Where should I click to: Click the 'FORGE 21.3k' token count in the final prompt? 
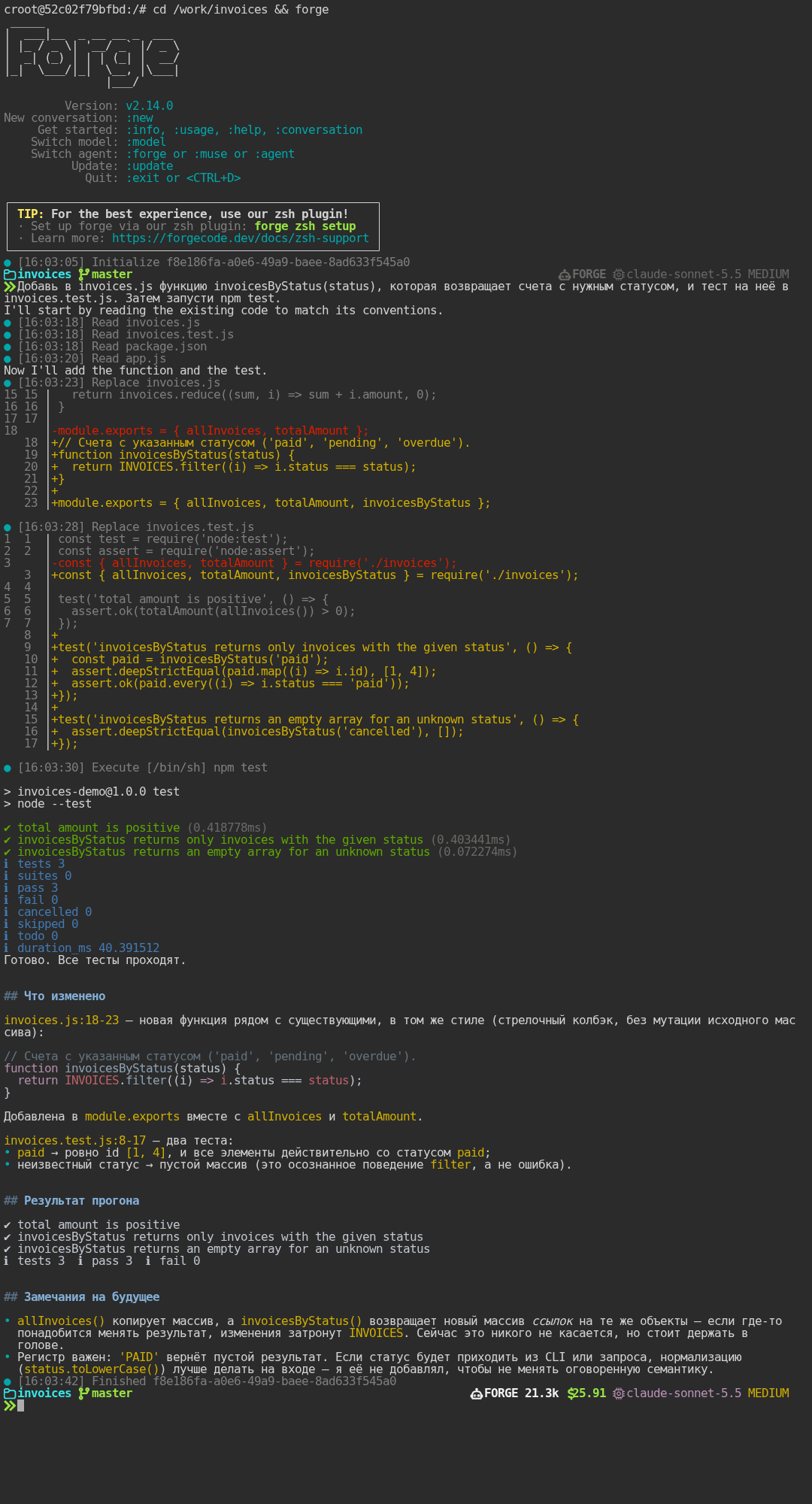point(521,1393)
